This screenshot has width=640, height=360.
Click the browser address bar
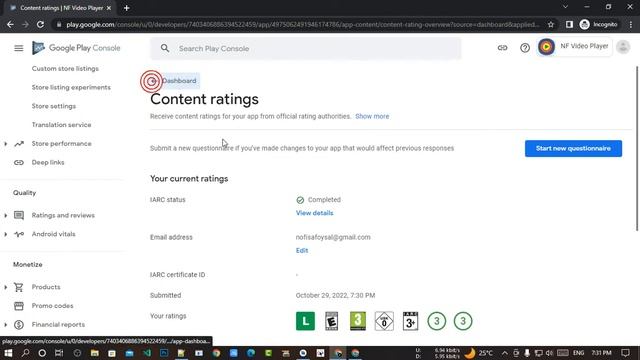(x=302, y=24)
